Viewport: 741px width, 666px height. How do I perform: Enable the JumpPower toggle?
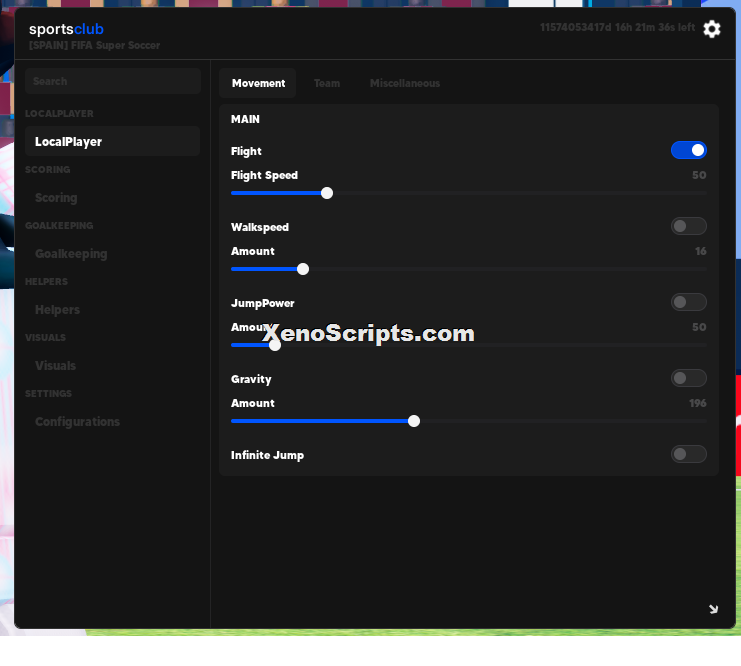[689, 302]
